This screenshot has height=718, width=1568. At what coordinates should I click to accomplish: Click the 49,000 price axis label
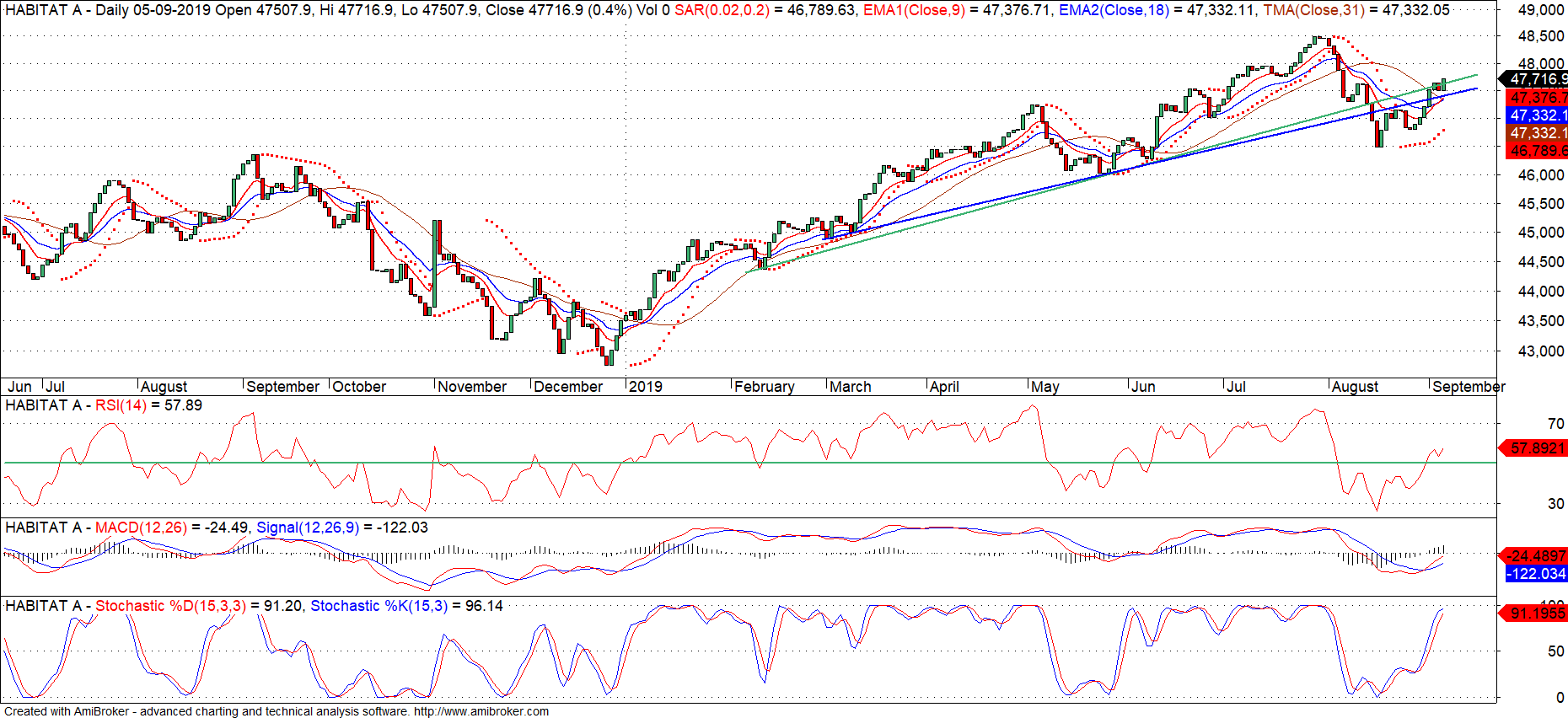[1541, 10]
